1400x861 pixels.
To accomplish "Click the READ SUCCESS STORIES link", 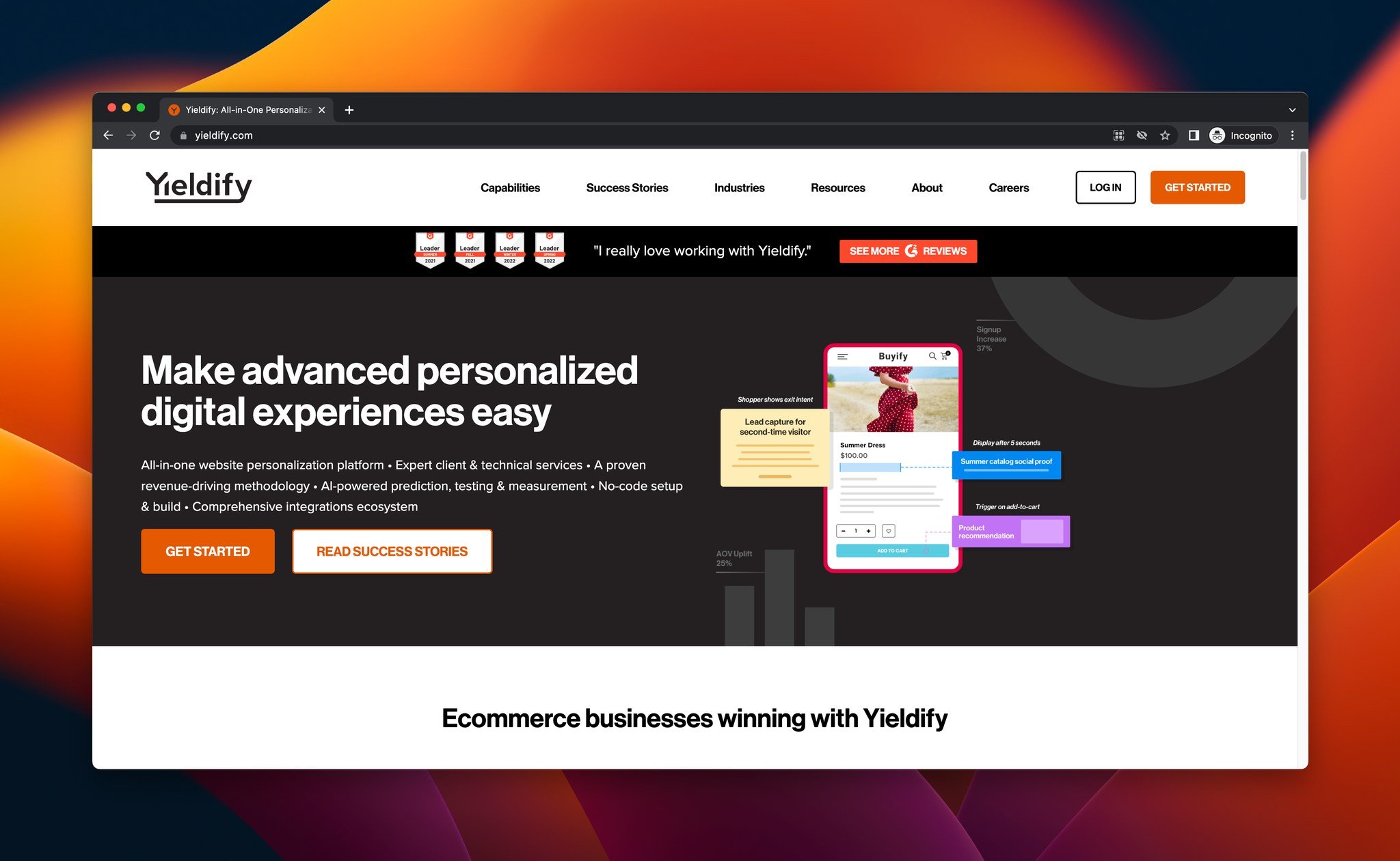I will (392, 550).
